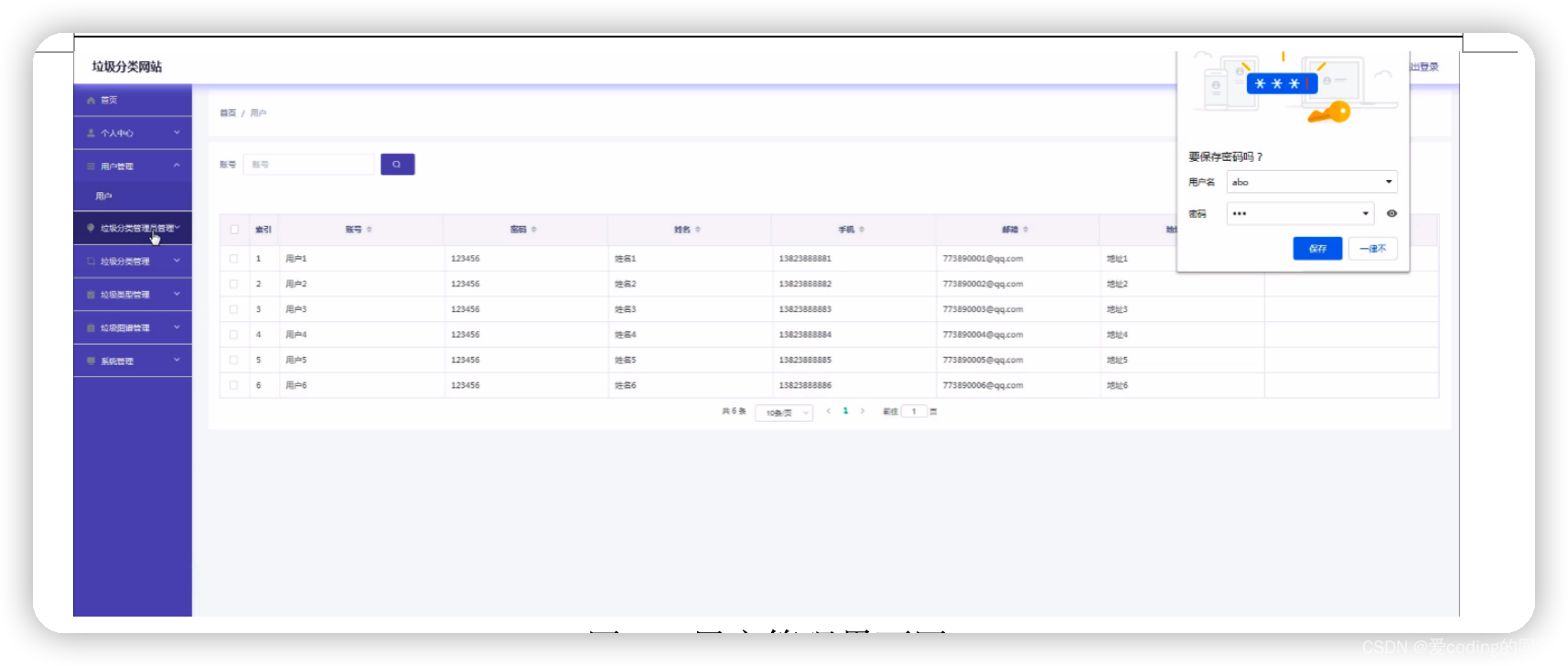Open the 10条/页 page size dropdown
The width and height of the screenshot is (1568, 666).
tap(784, 413)
